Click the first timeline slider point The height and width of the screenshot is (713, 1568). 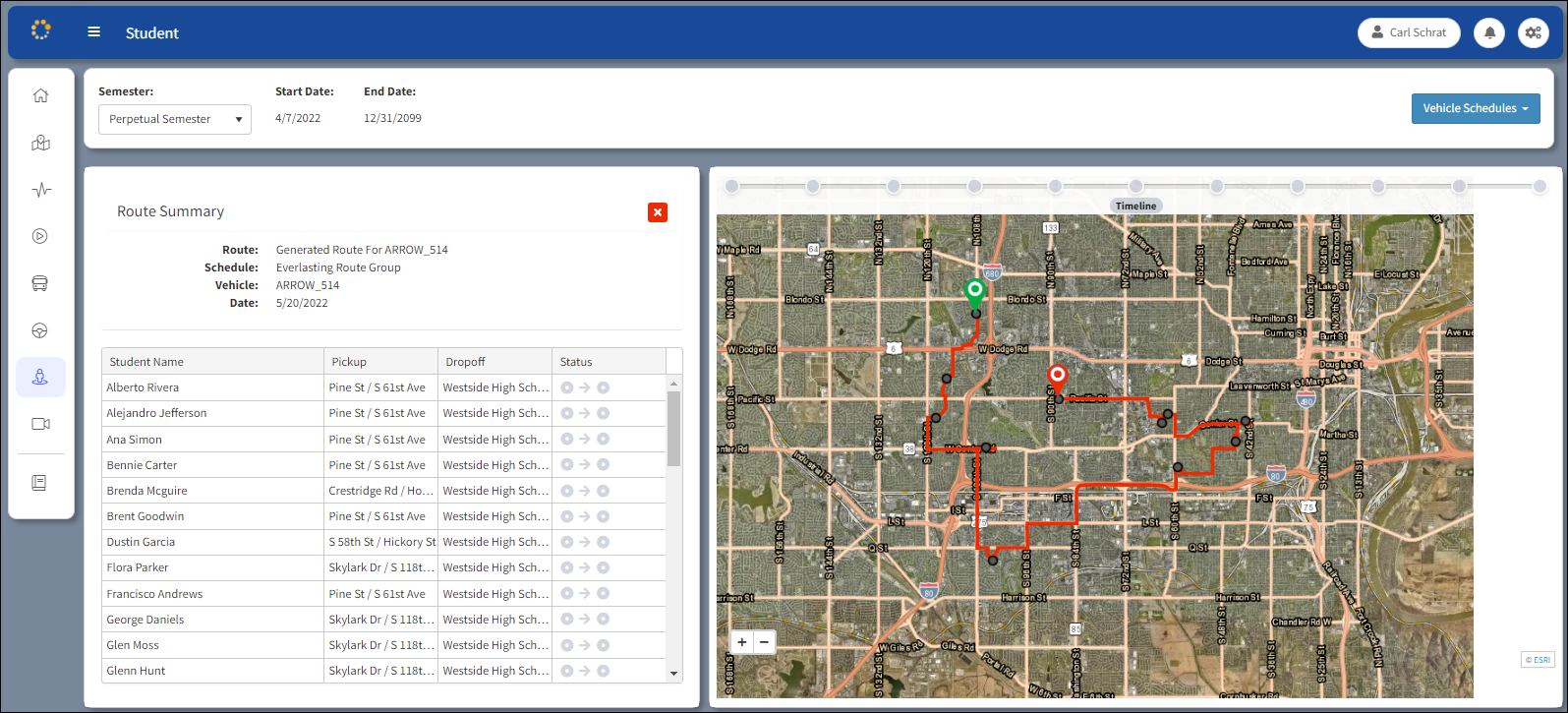[731, 186]
